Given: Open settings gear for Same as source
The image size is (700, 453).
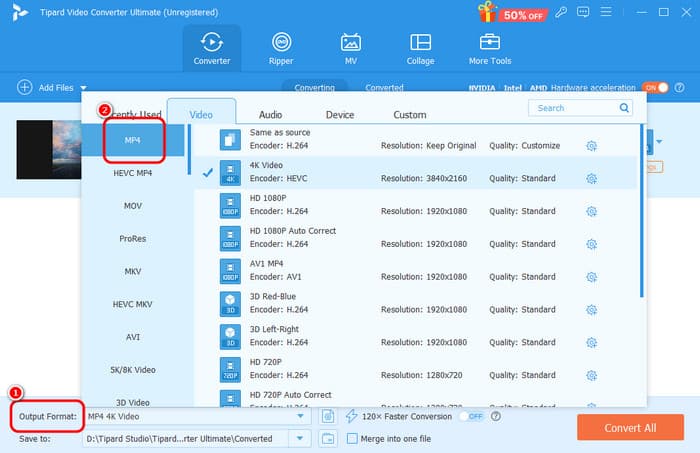Looking at the screenshot, I should click(592, 146).
